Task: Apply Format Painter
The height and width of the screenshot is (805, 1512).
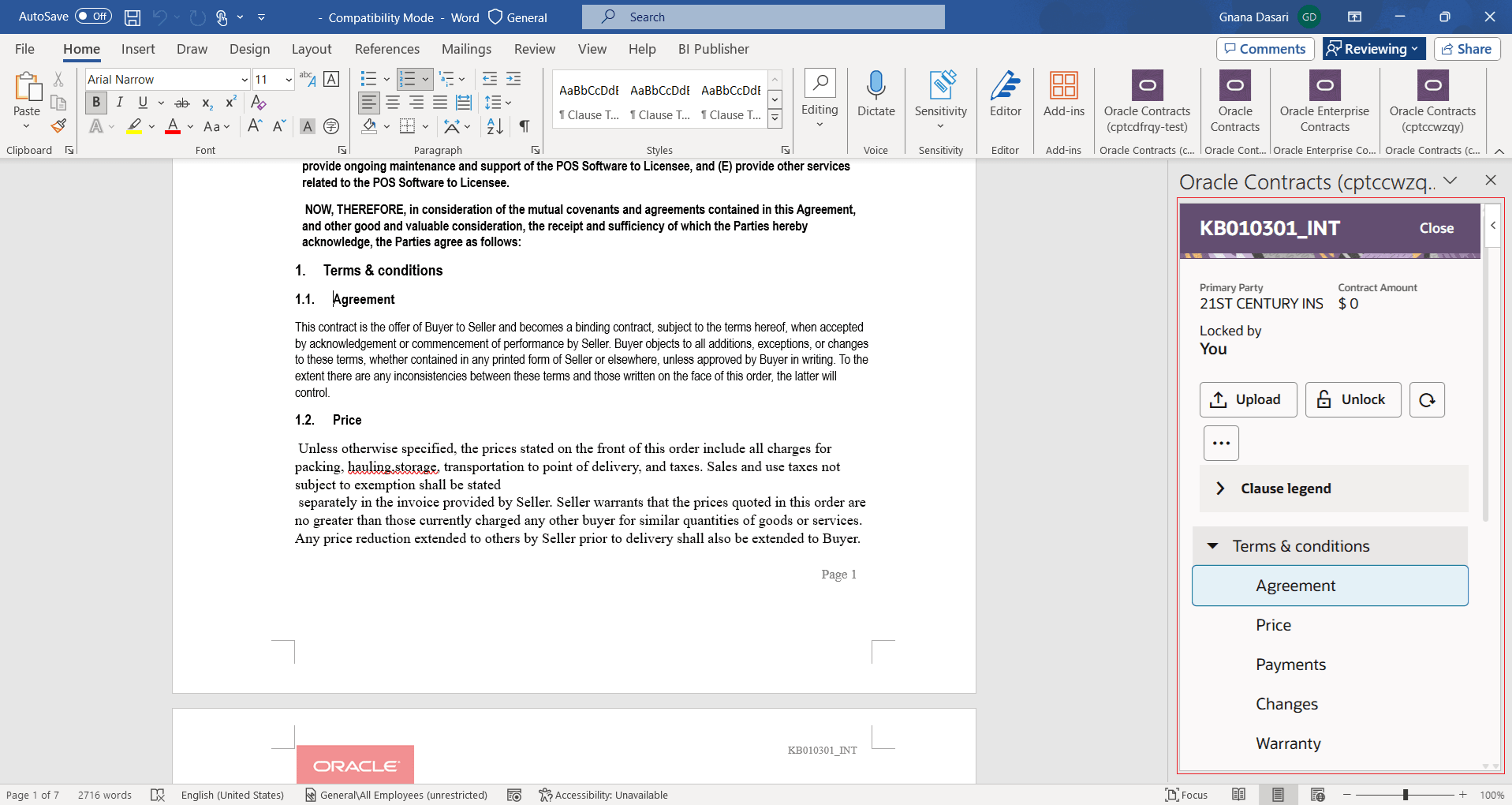Action: [x=58, y=125]
